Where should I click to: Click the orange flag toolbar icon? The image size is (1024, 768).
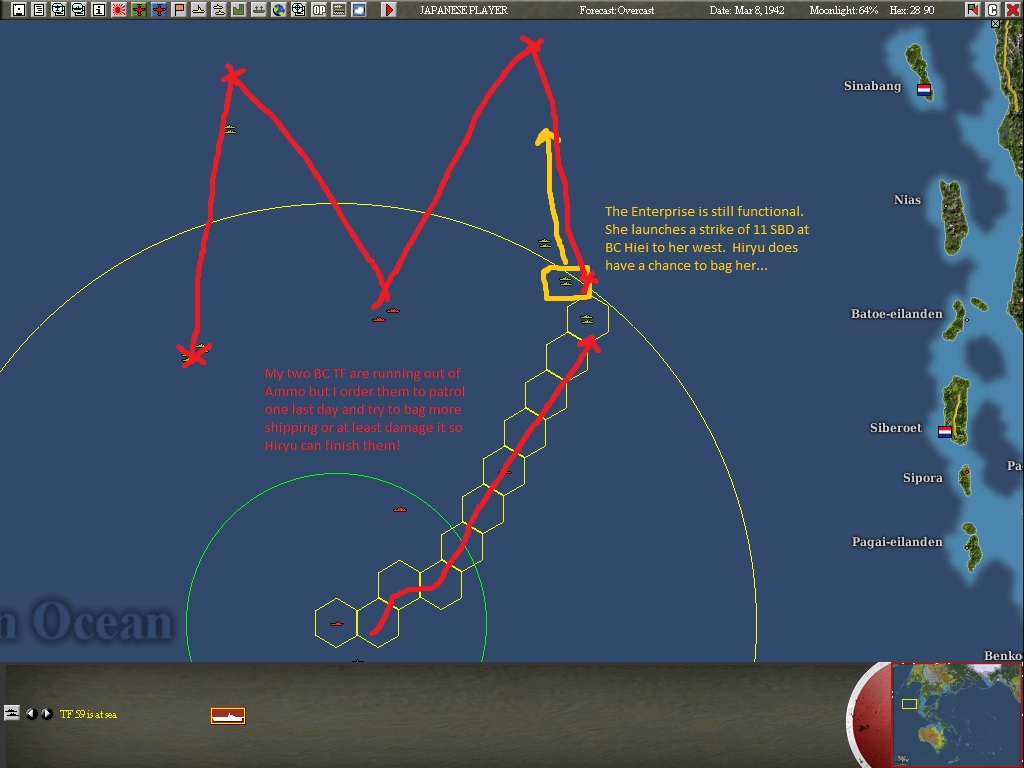coord(178,10)
